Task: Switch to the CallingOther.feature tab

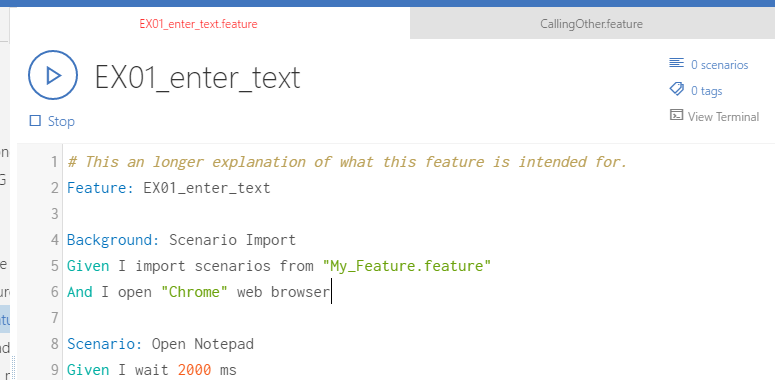Action: [x=592, y=24]
